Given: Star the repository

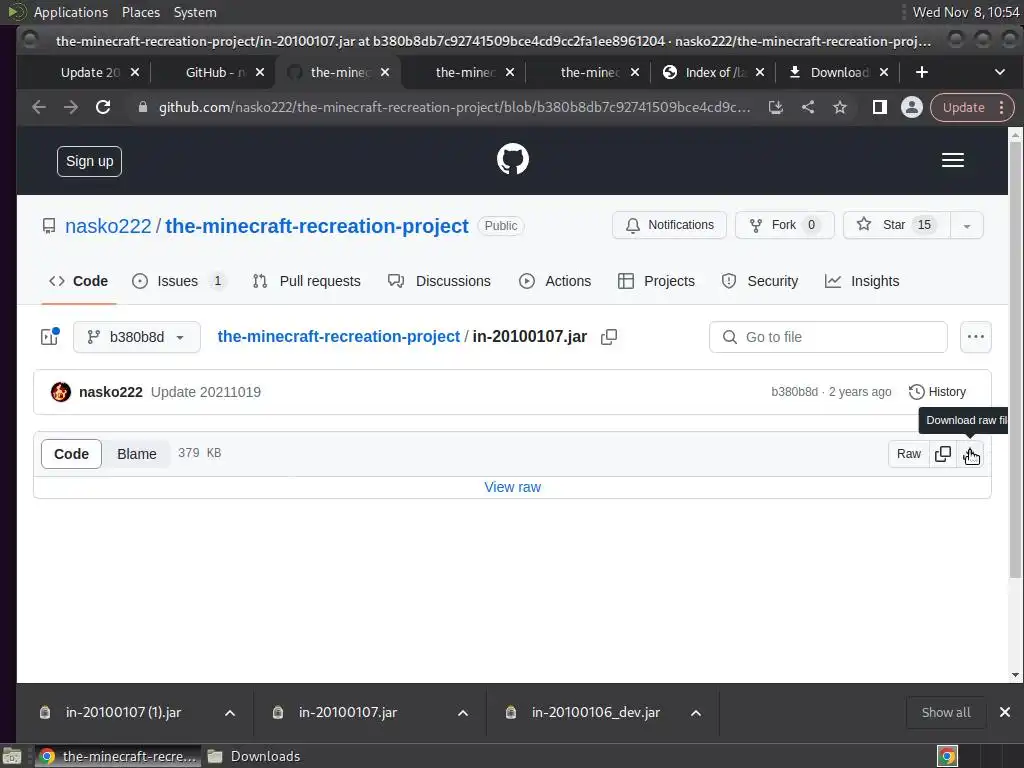Looking at the screenshot, I should coord(897,225).
